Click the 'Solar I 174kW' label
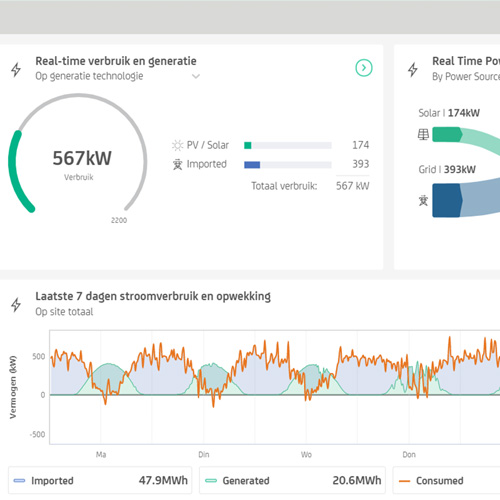Image resolution: width=500 pixels, height=500 pixels. coord(449,113)
